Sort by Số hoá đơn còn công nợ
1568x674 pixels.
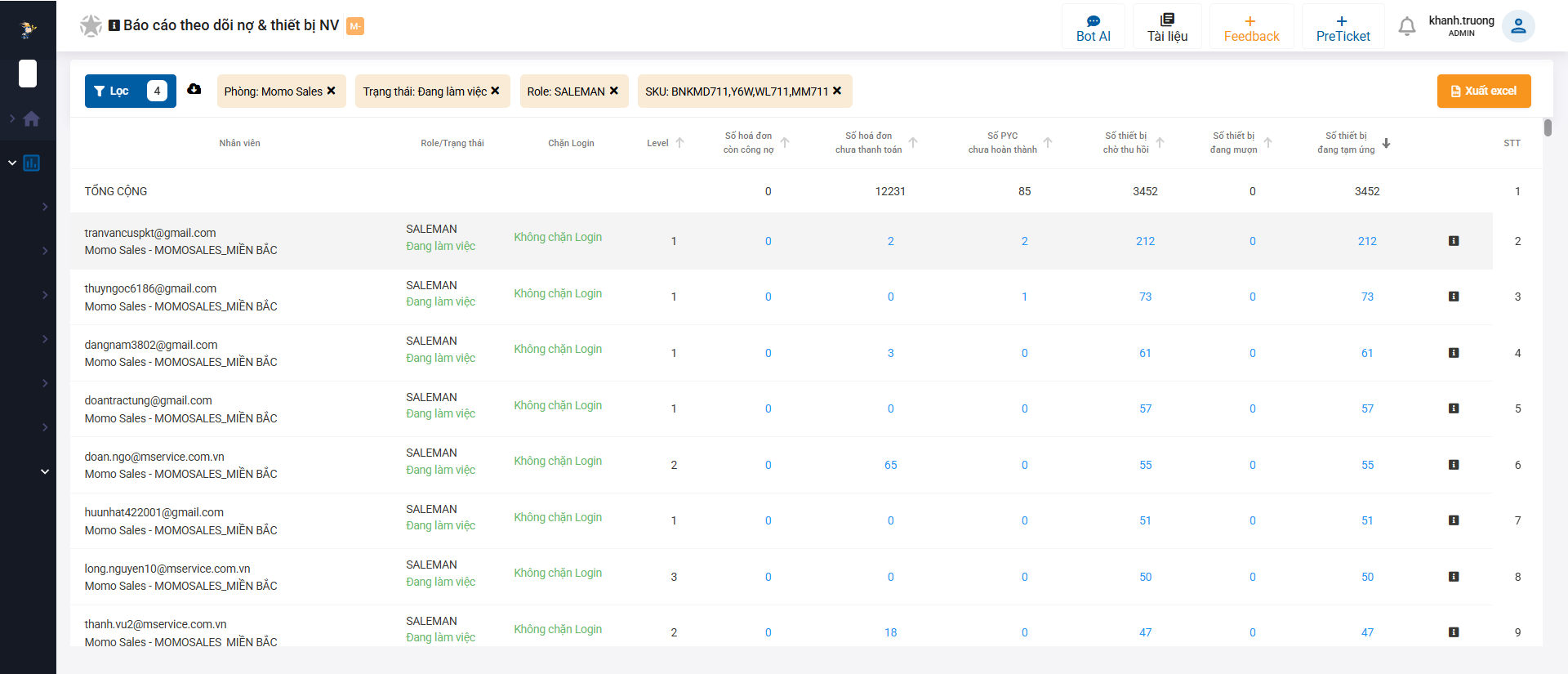coord(785,143)
